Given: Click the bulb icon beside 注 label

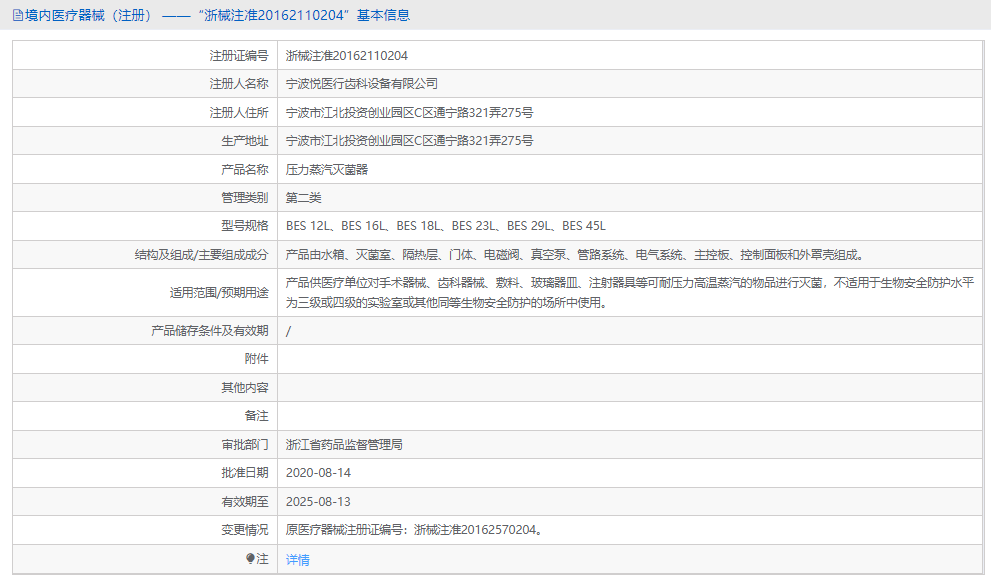Looking at the screenshot, I should (x=250, y=559).
